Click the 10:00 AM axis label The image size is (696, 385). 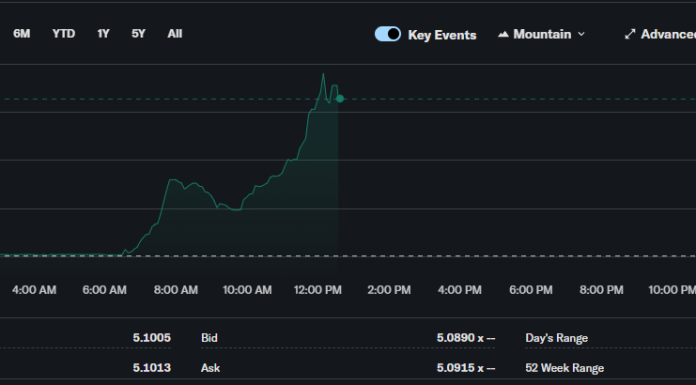coord(247,290)
